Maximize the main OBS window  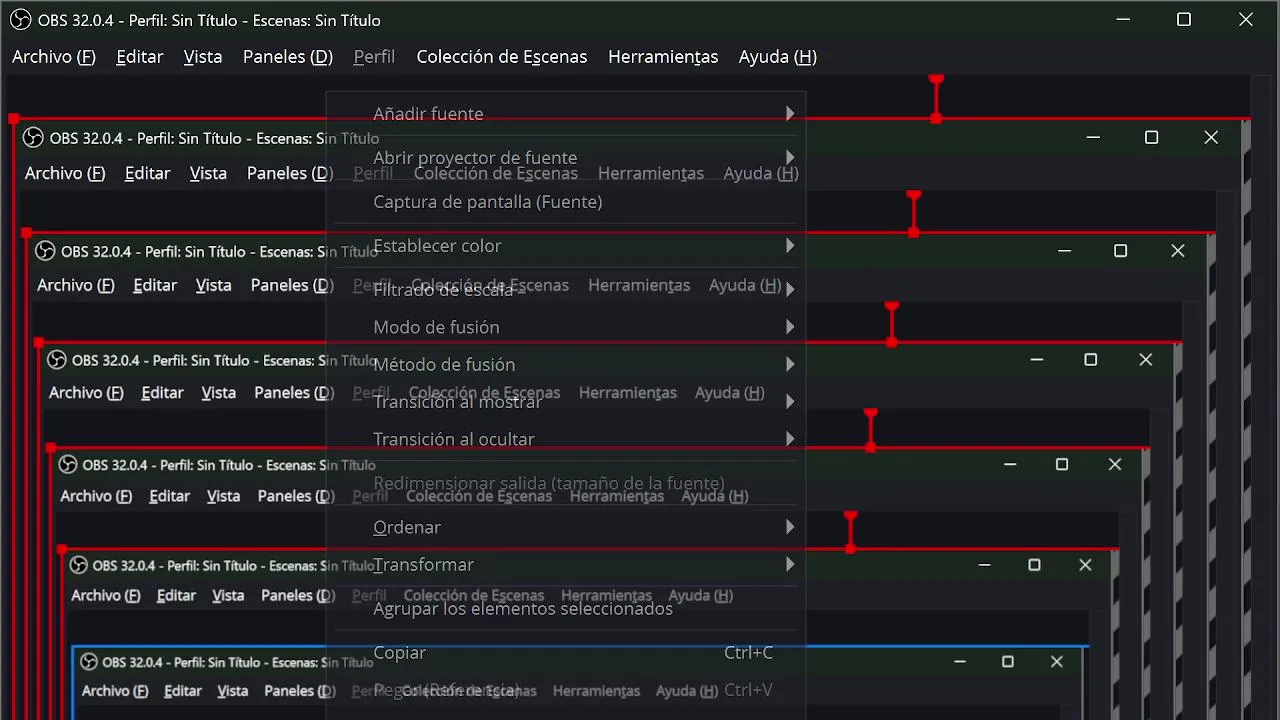point(1184,20)
